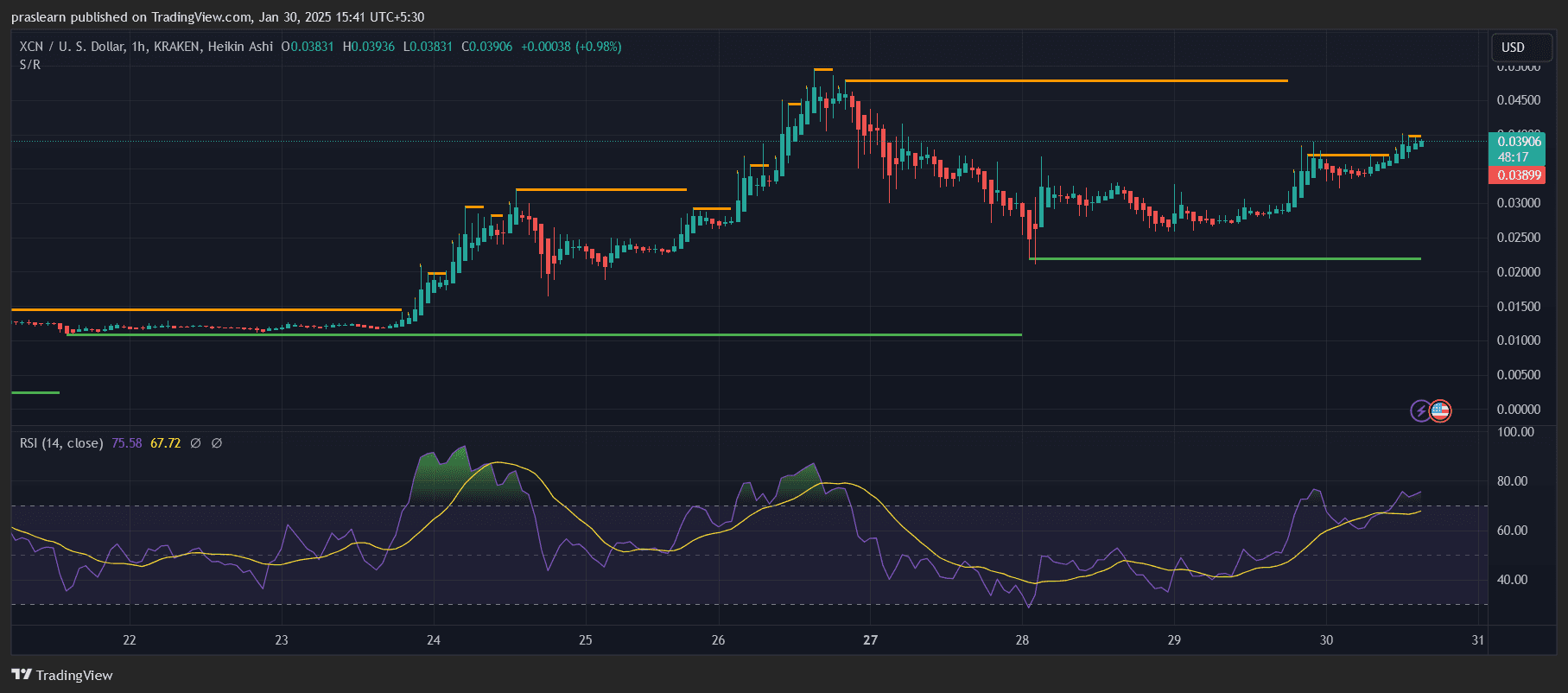Click the RSI (14, close) indicator label
The width and height of the screenshot is (1568, 693).
pos(61,443)
